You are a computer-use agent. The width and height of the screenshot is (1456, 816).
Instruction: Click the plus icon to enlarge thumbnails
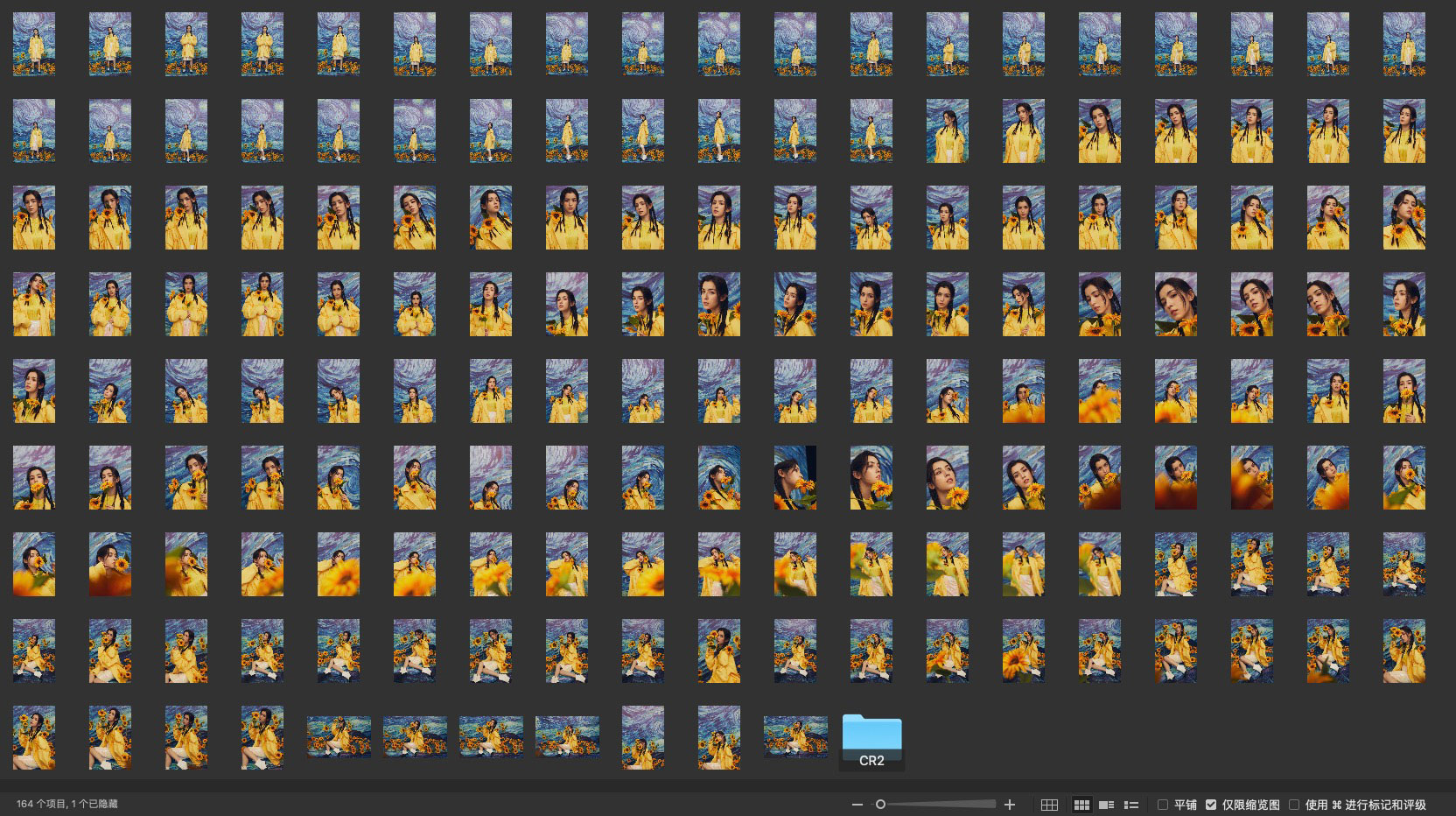1009,805
